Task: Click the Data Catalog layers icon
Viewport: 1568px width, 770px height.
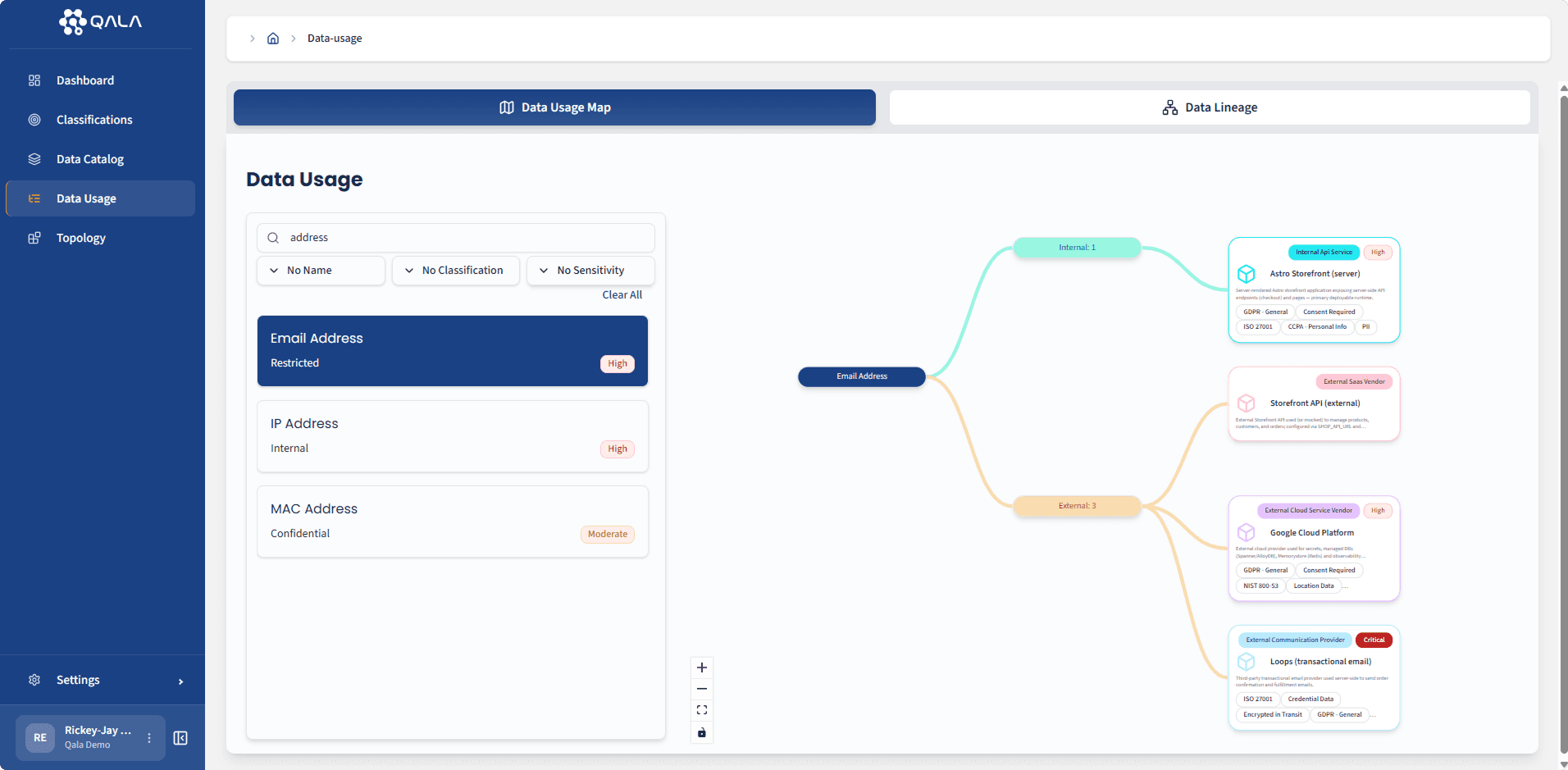Action: coord(34,159)
